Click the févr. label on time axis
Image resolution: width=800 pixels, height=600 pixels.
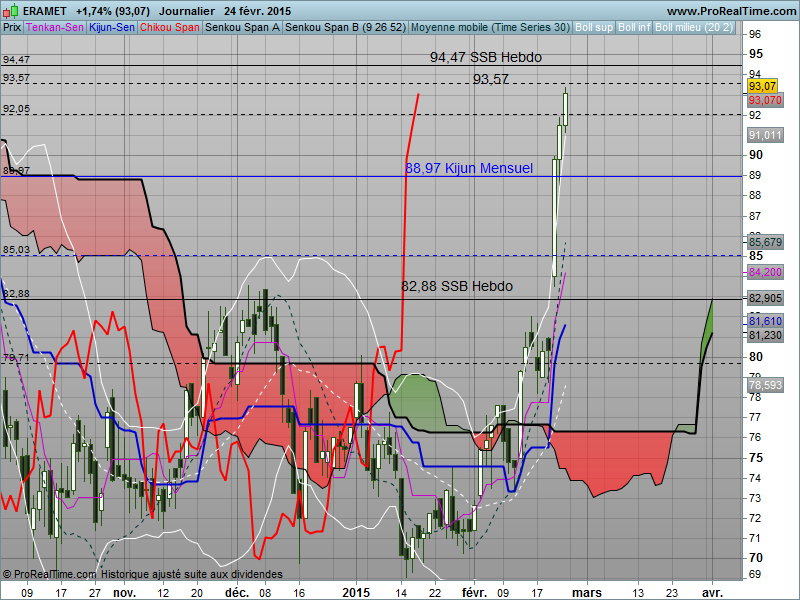(474, 592)
